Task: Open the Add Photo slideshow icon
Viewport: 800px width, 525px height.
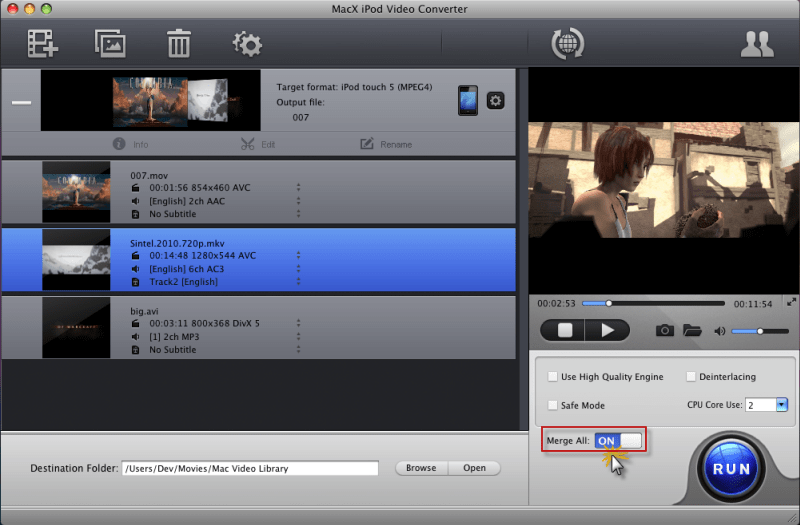Action: click(110, 43)
